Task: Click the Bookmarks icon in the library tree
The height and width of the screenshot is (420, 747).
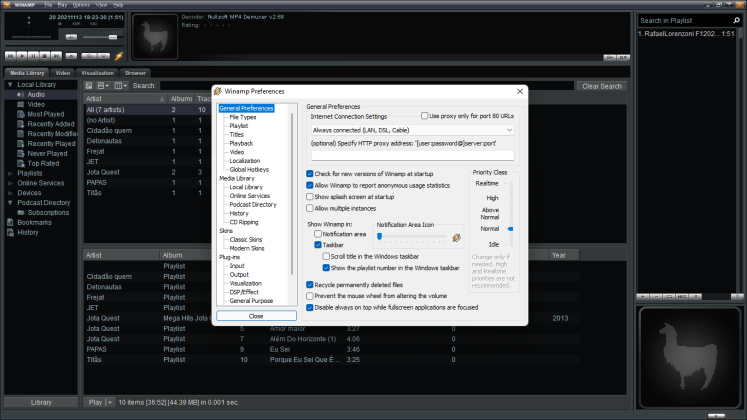Action: click(x=10, y=222)
